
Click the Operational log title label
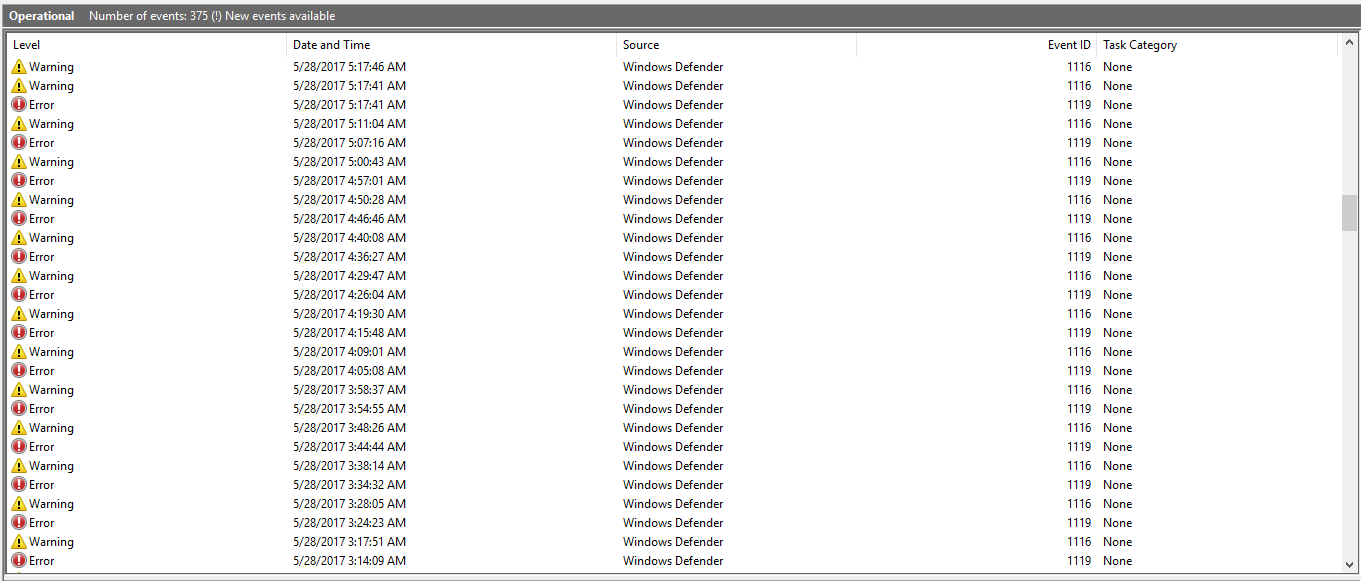coord(42,16)
